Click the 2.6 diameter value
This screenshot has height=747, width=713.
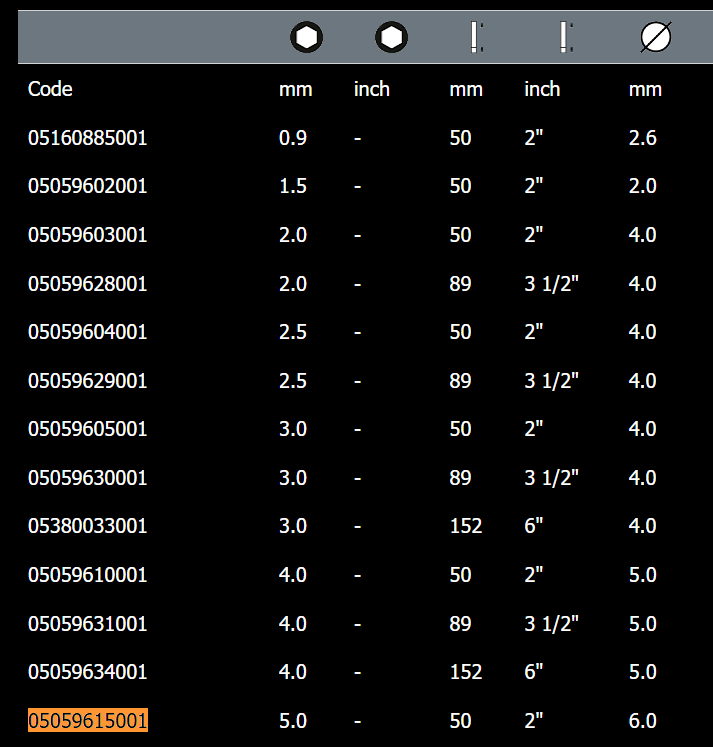pos(643,138)
